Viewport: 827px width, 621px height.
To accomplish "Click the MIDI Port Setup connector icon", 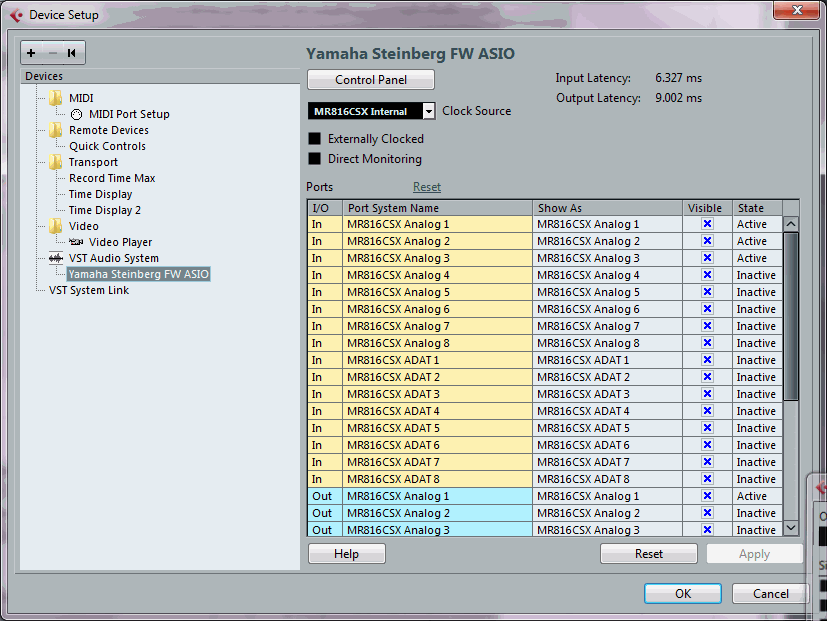I will coord(76,114).
